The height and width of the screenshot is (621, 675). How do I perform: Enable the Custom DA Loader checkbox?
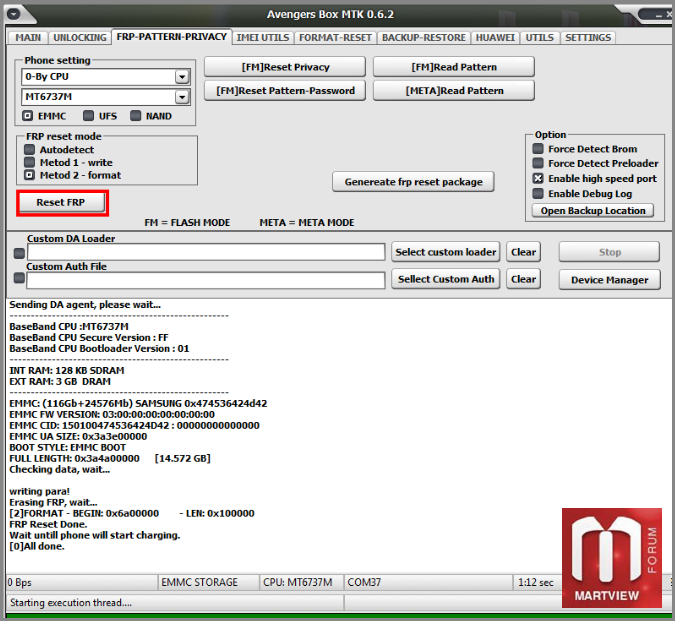coord(19,253)
